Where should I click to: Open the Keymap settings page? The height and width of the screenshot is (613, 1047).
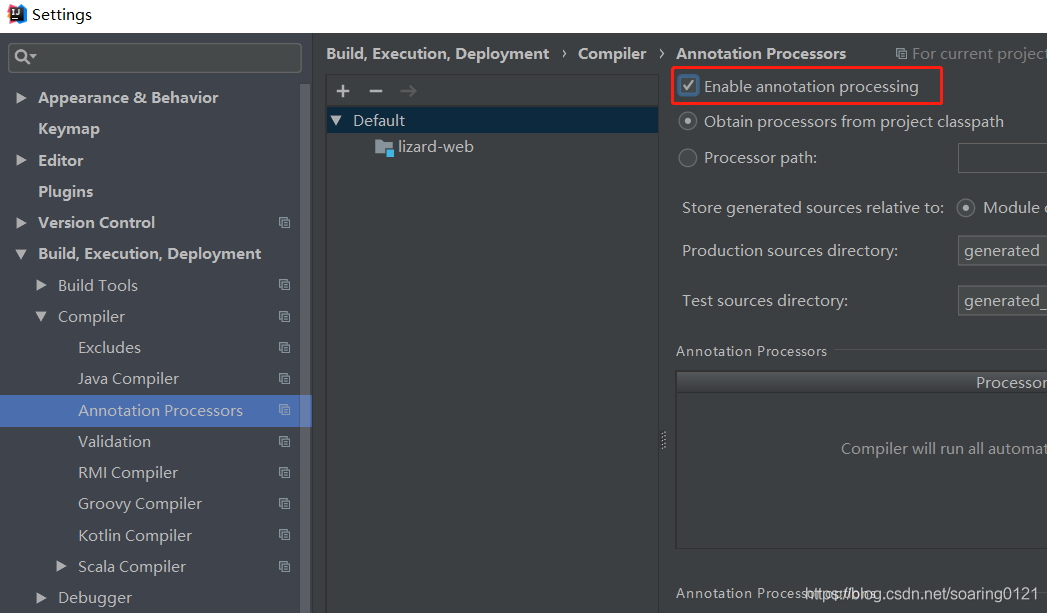point(69,129)
